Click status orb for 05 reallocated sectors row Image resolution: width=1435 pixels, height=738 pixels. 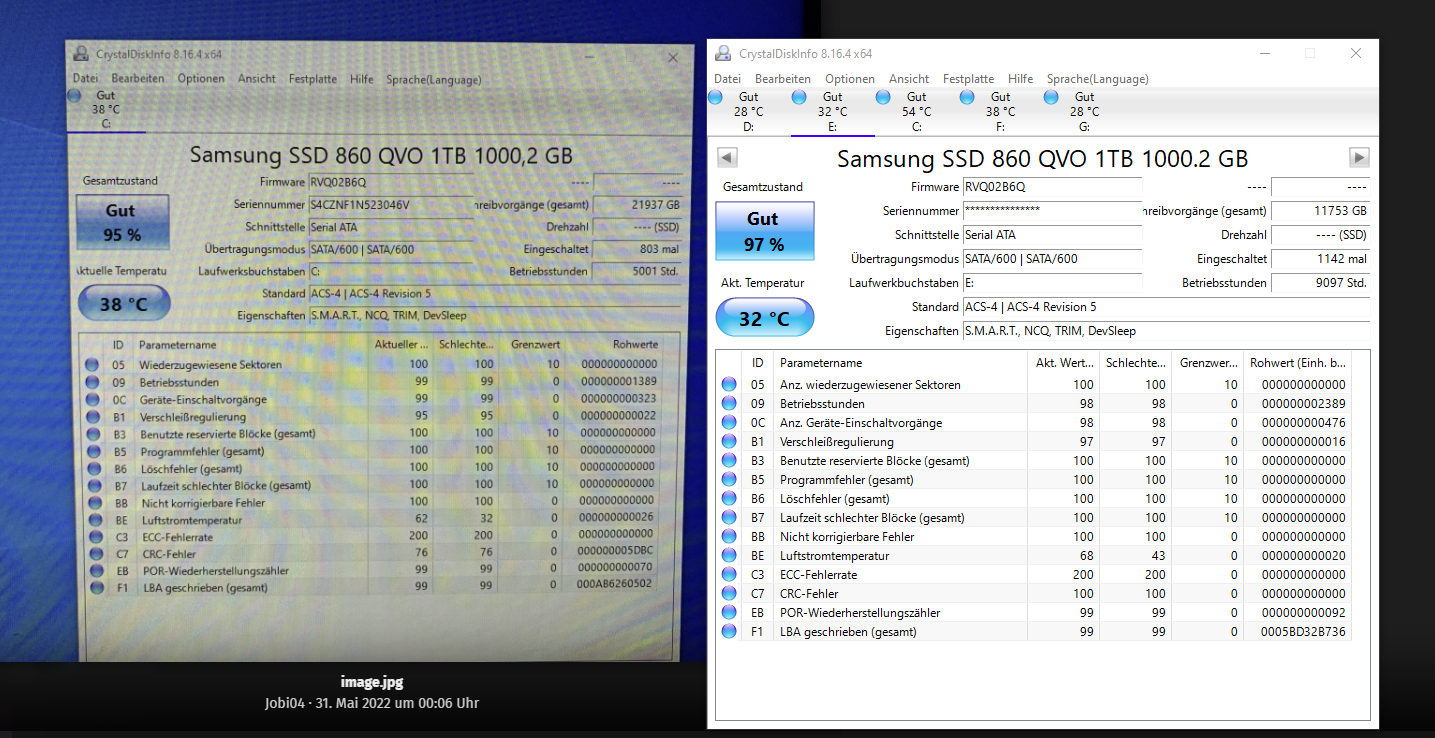(729, 384)
